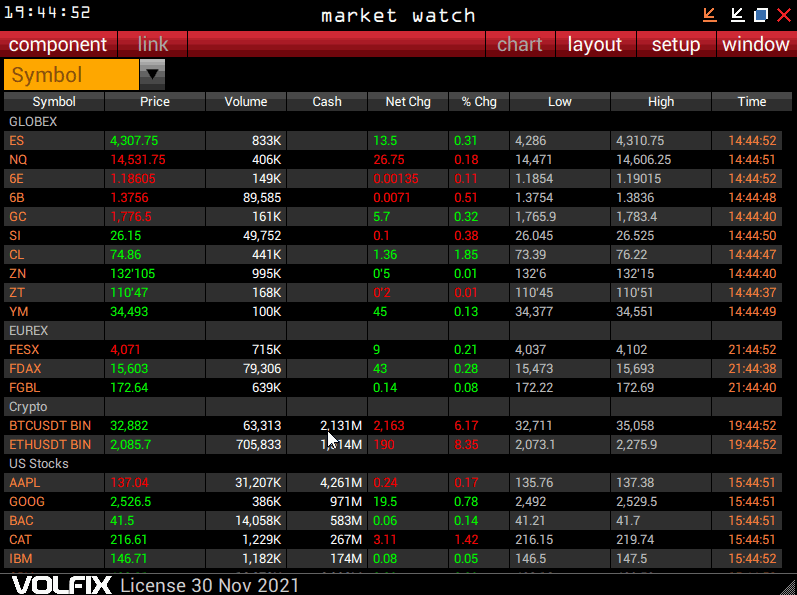Image resolution: width=797 pixels, height=595 pixels.
Task: Select the Crypto group row
Action: pos(393,407)
